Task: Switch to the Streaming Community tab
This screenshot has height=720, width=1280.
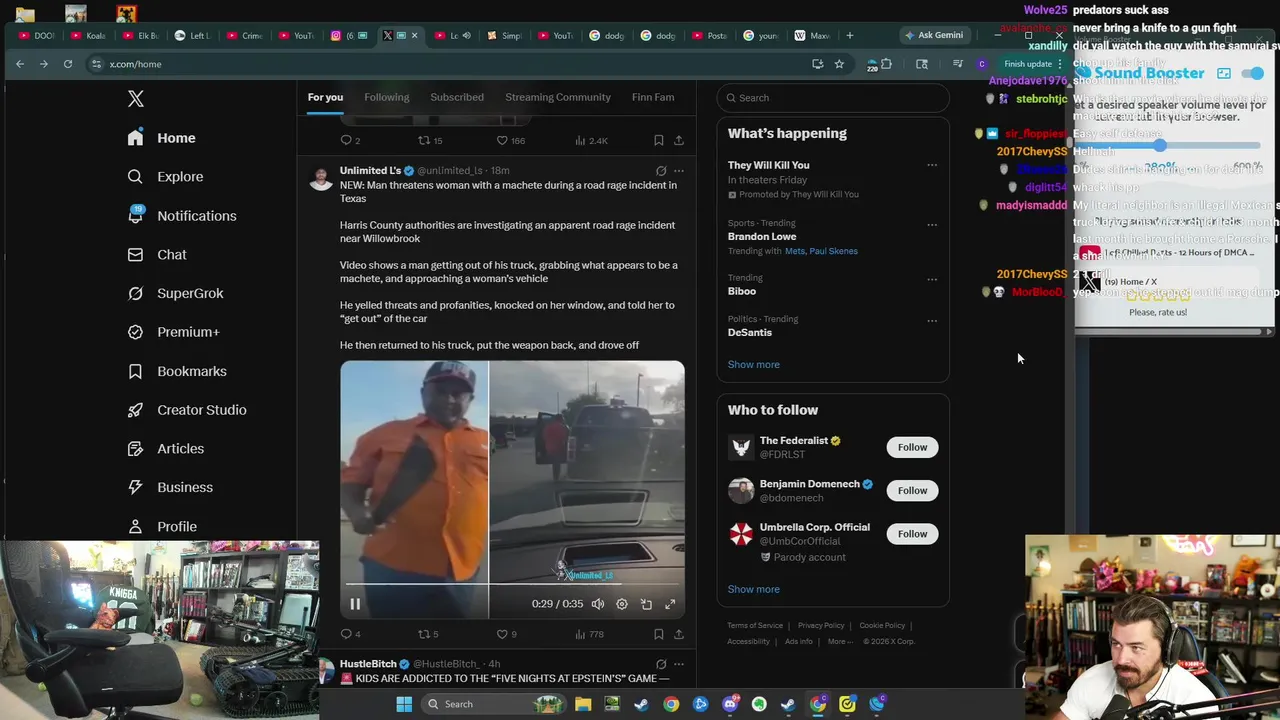Action: point(558,97)
